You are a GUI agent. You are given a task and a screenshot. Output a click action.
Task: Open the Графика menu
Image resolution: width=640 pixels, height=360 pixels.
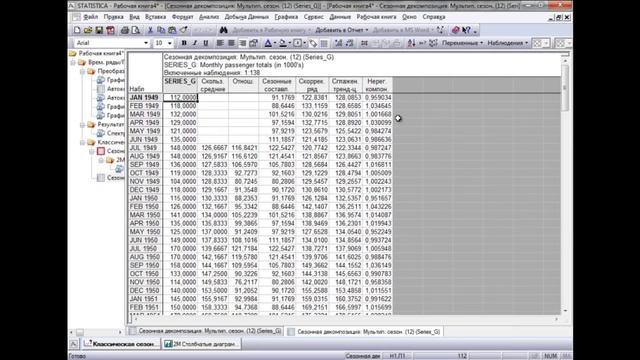point(286,17)
